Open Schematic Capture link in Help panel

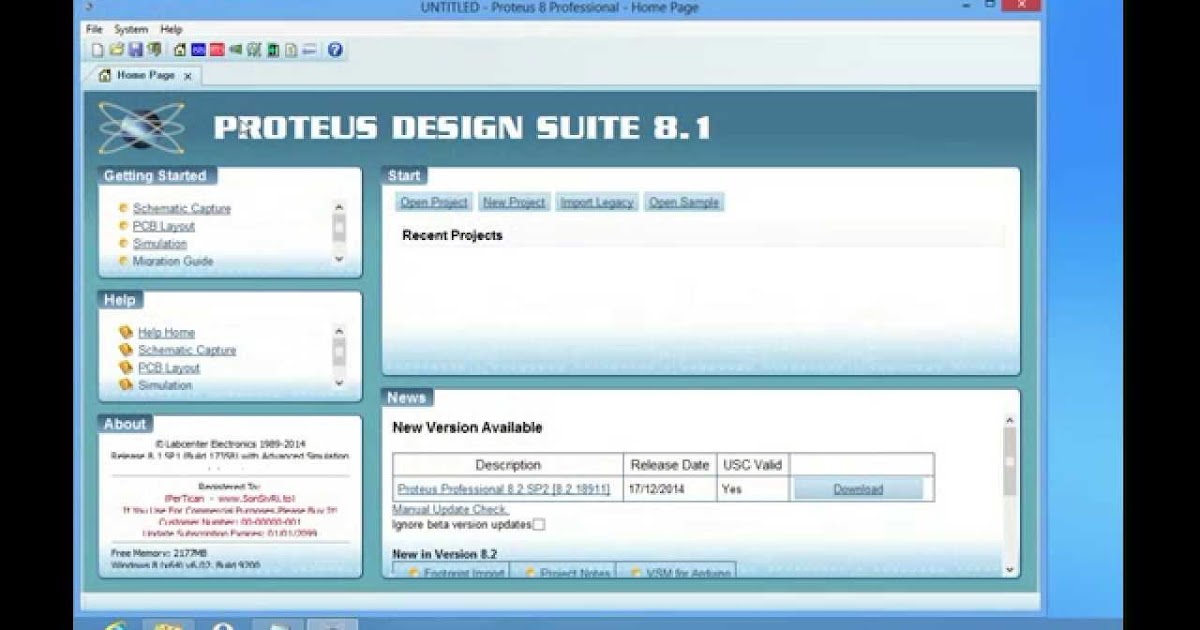187,350
